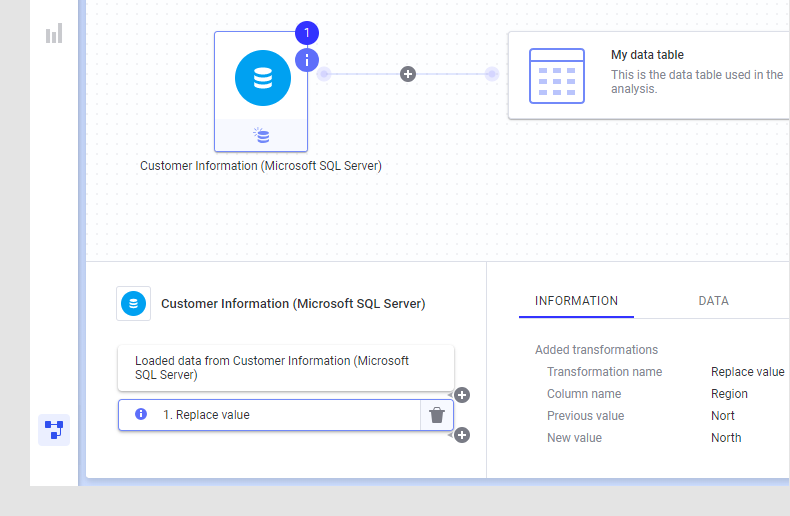
Task: Click the 'New value' label
Action: [x=574, y=438]
